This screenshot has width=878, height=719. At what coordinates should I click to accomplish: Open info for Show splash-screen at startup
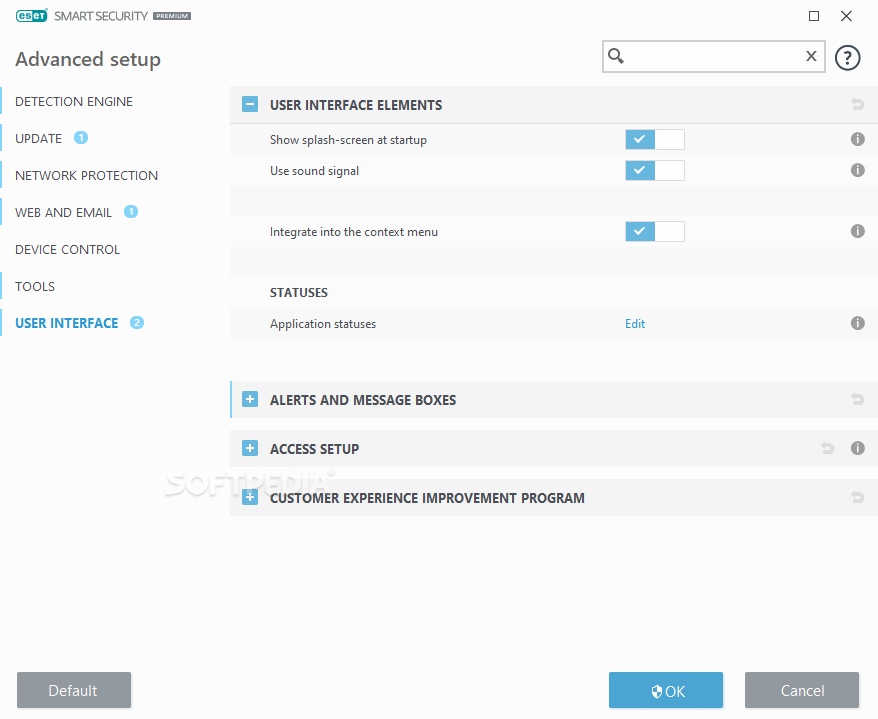pyautogui.click(x=857, y=139)
